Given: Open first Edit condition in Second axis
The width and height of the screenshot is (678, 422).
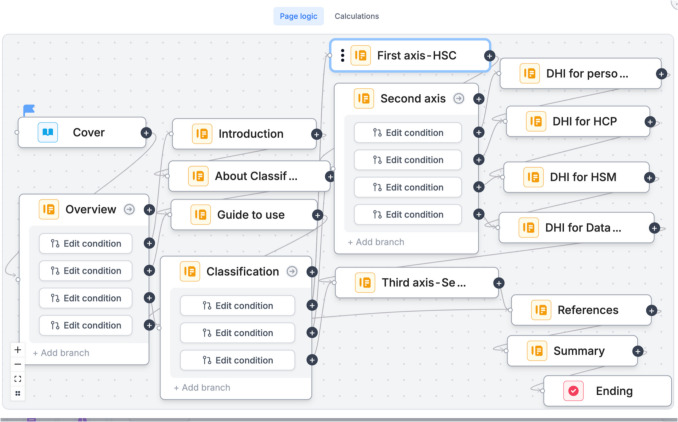Looking at the screenshot, I should pos(408,133).
